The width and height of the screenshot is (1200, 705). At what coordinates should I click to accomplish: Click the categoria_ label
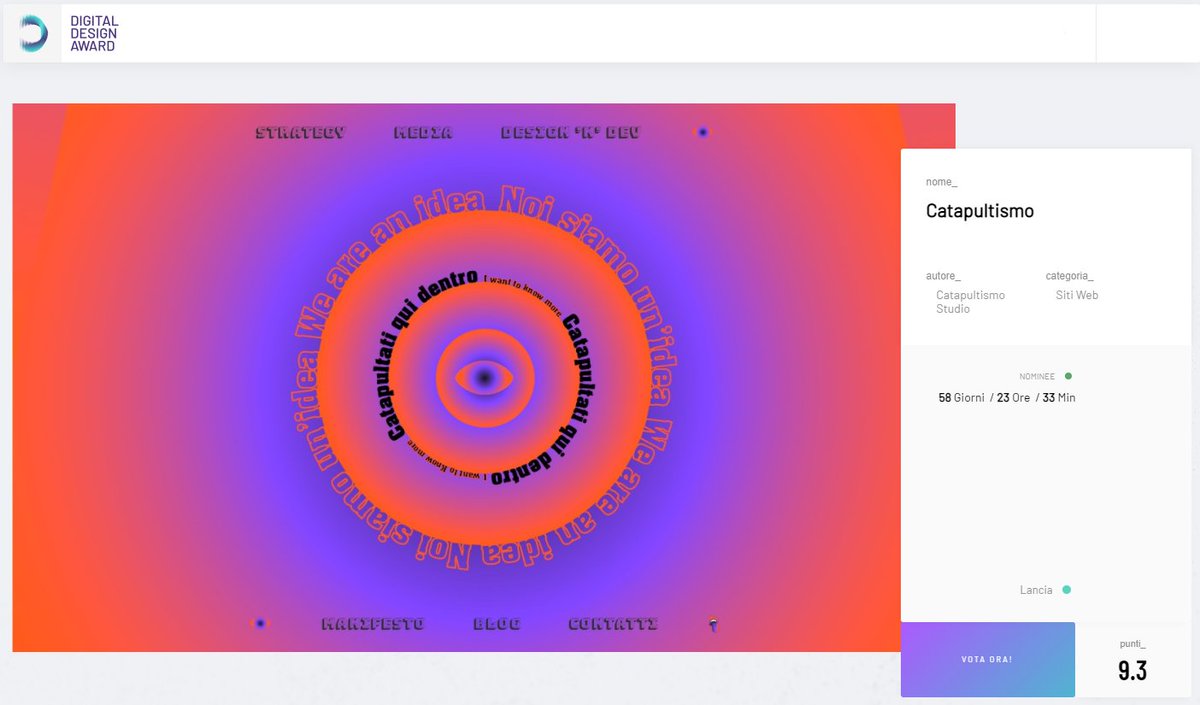pos(1070,275)
